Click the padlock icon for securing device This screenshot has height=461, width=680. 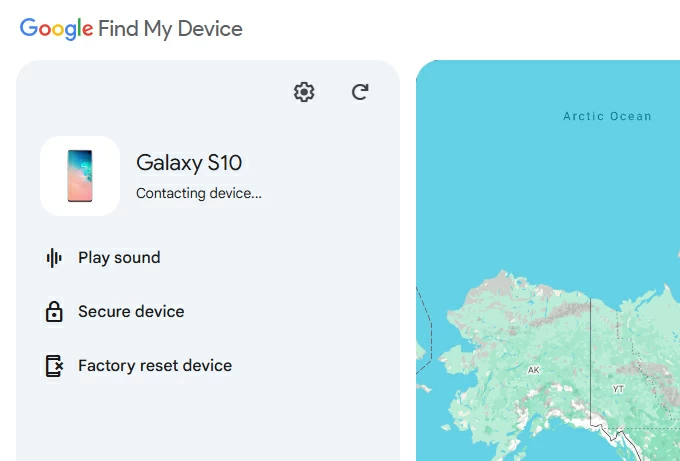pos(54,312)
